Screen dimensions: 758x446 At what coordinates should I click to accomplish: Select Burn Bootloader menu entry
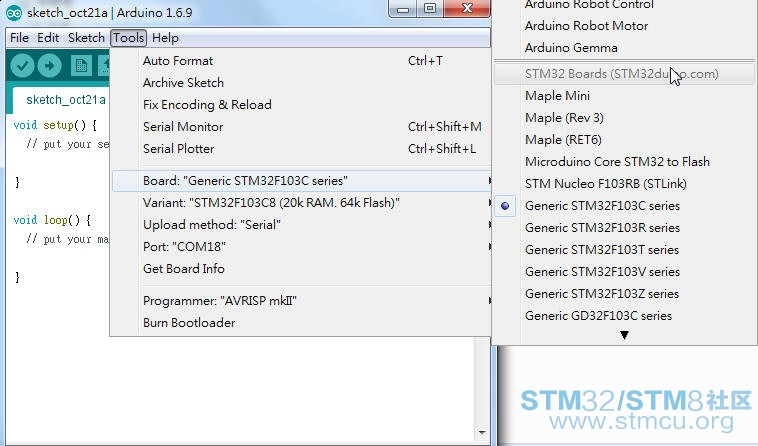[302, 323]
